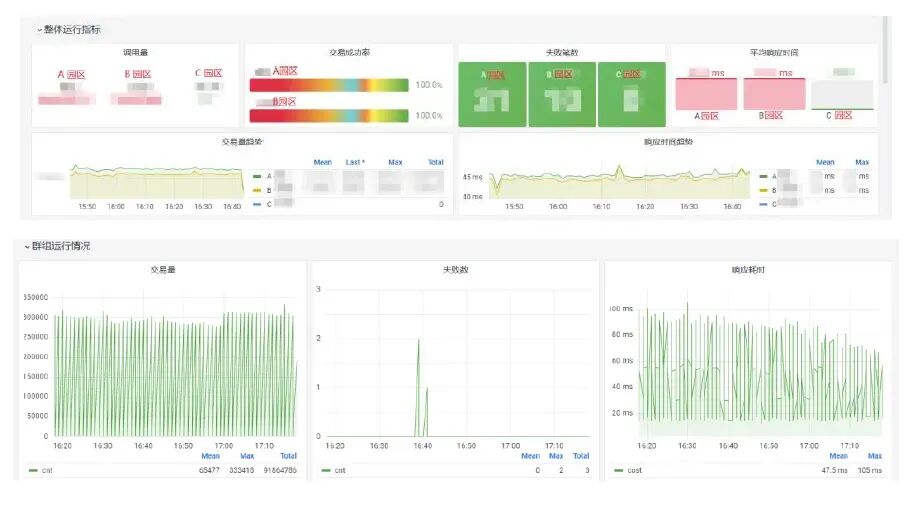
Task: Click Mean value 65477 in 交易量 legend
Action: (209, 470)
